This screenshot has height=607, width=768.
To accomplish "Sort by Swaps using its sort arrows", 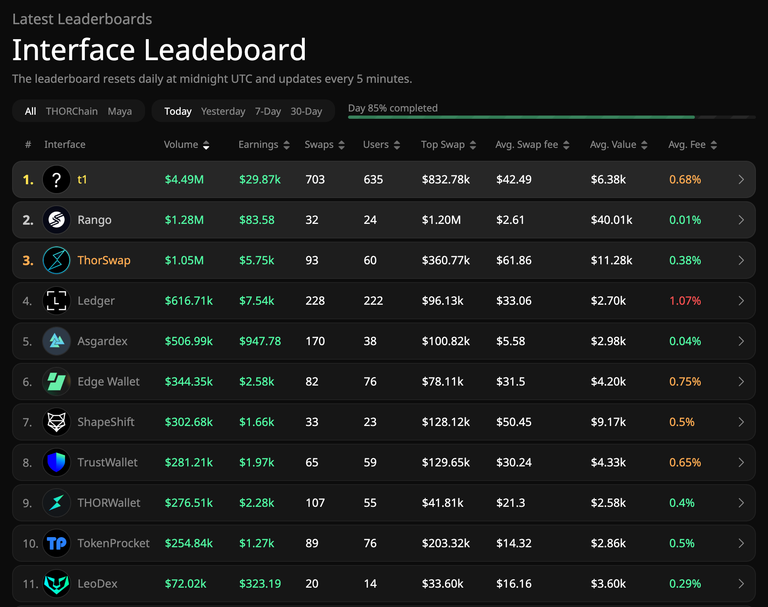I will coord(341,145).
